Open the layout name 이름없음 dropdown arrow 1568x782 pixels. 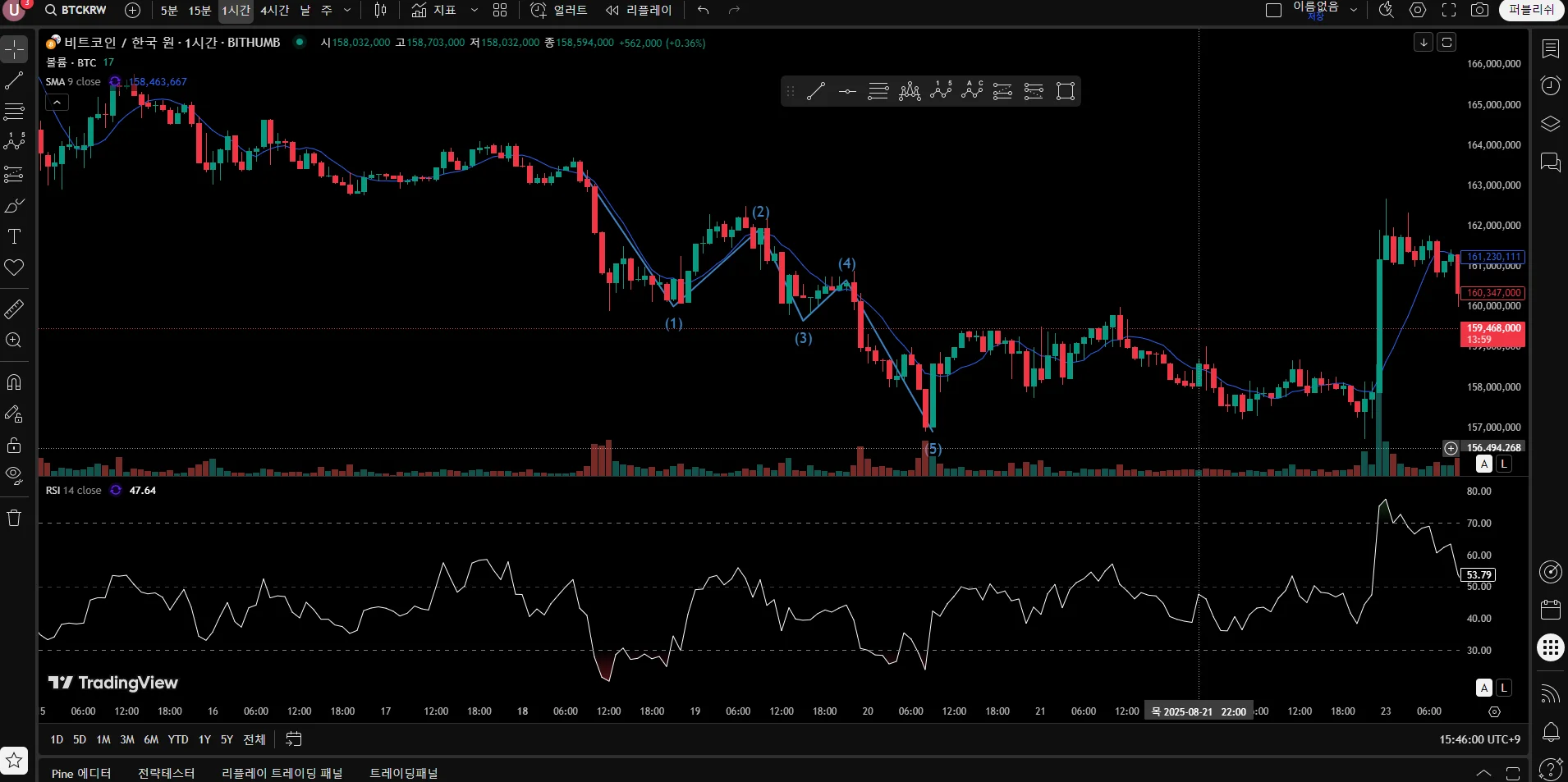click(1354, 11)
